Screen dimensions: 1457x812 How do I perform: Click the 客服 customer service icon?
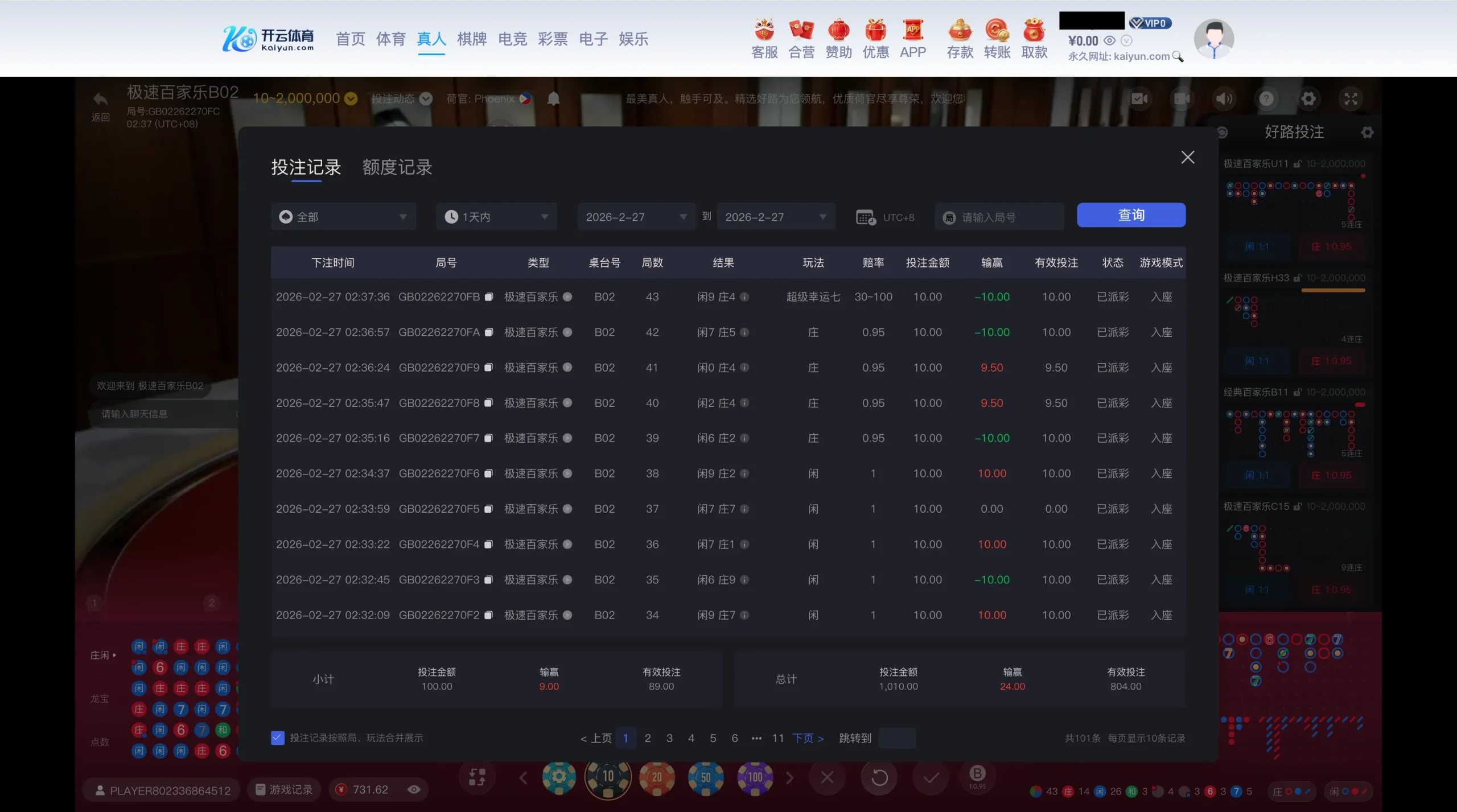764,30
